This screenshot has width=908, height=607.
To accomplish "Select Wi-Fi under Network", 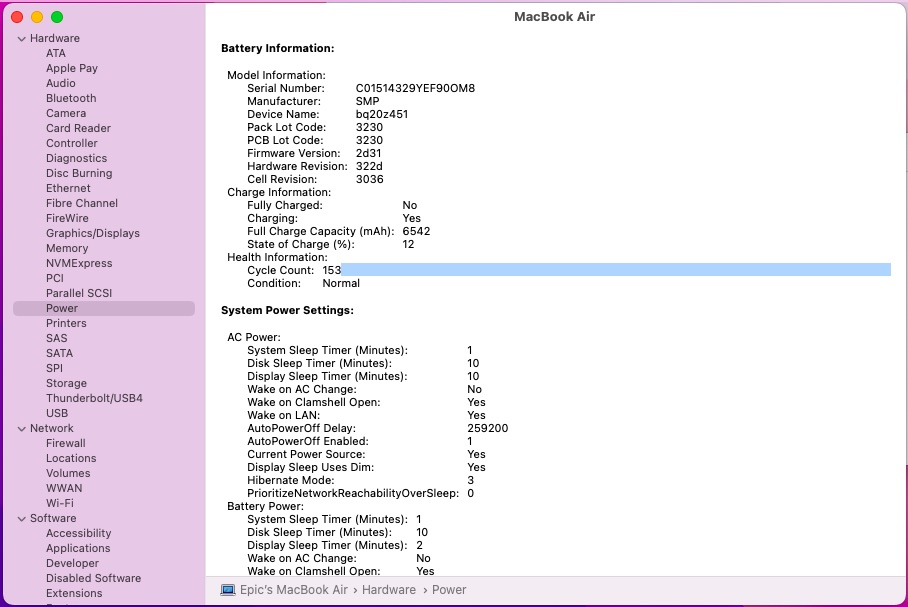I will tap(60, 503).
